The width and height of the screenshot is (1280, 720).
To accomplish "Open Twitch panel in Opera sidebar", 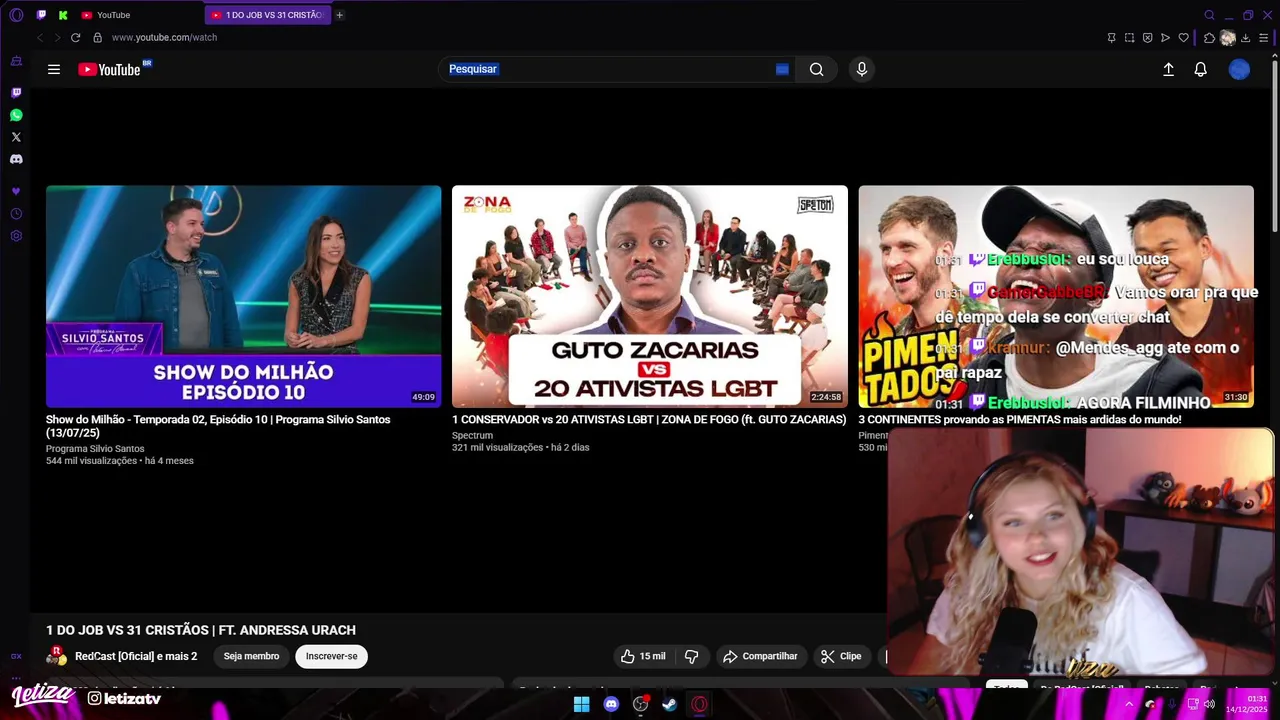I will pyautogui.click(x=16, y=93).
